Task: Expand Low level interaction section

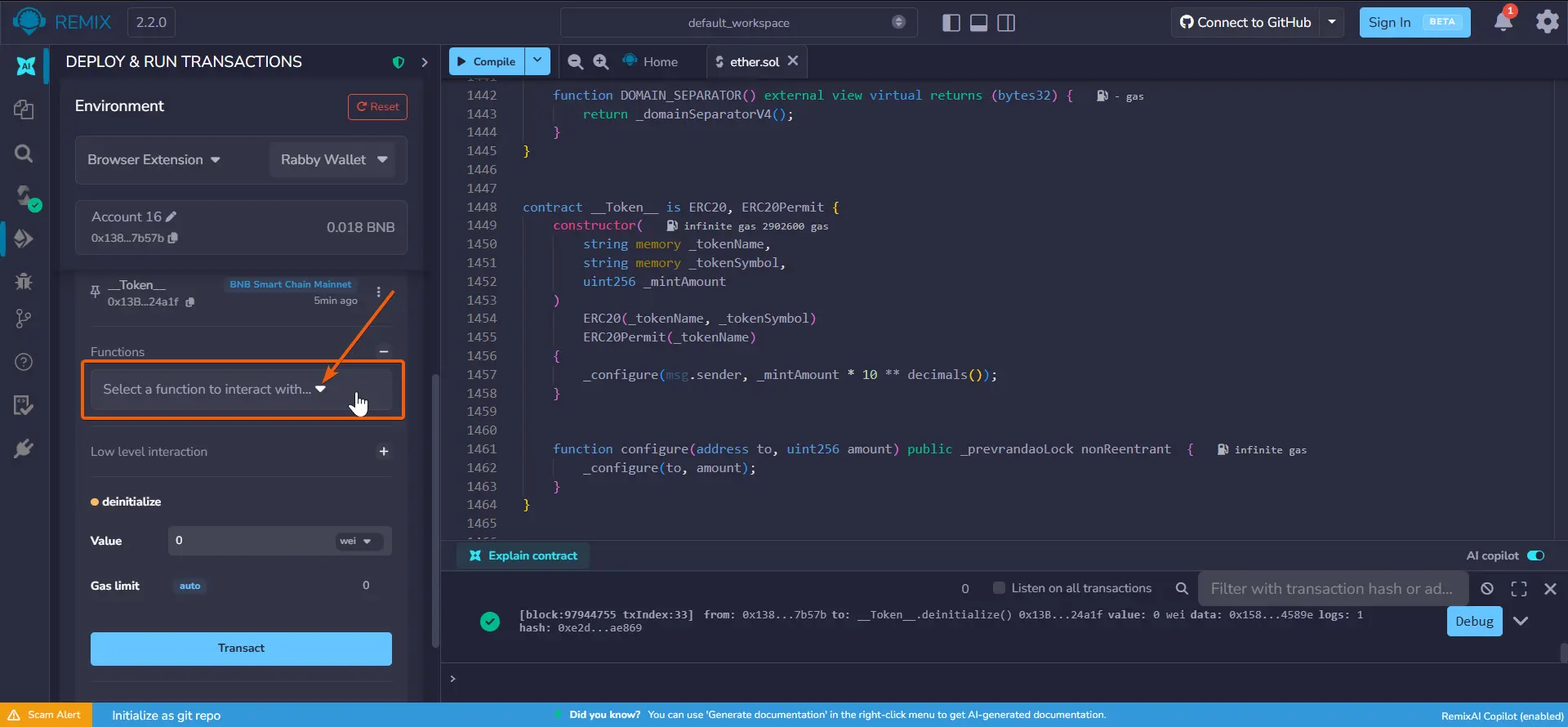Action: point(383,452)
